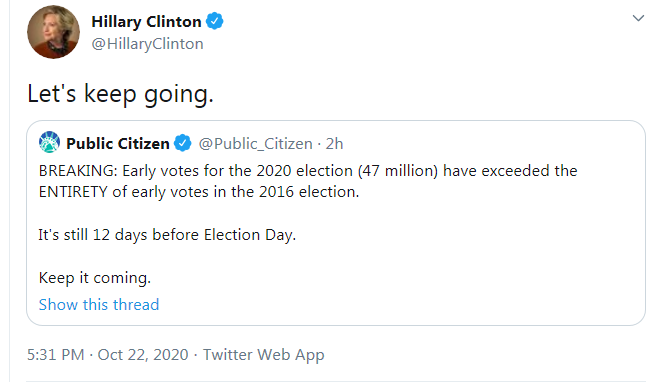Open the @Public_Citizen handle
The image size is (652, 382).
coord(255,144)
